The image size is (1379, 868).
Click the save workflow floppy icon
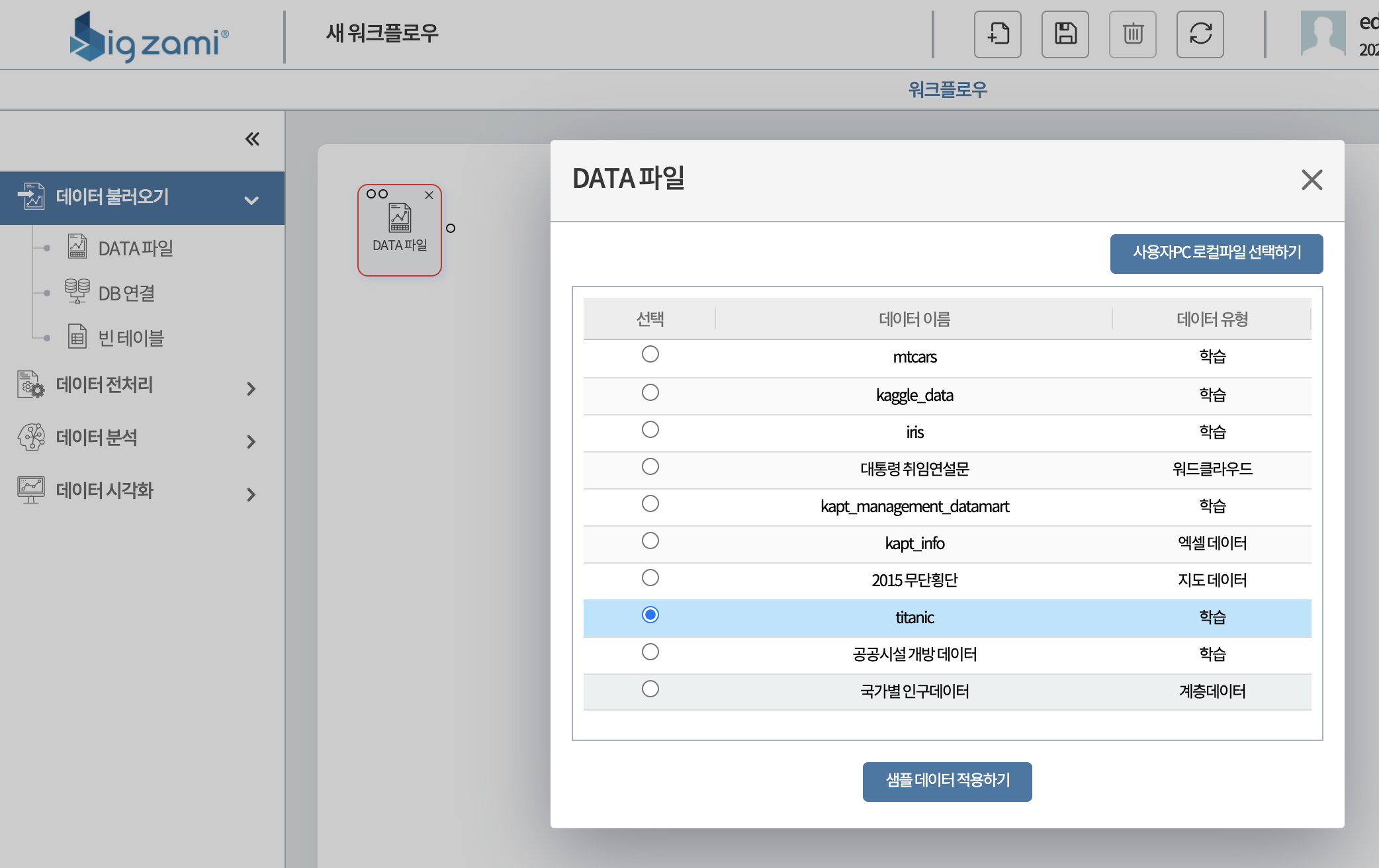pyautogui.click(x=1065, y=34)
